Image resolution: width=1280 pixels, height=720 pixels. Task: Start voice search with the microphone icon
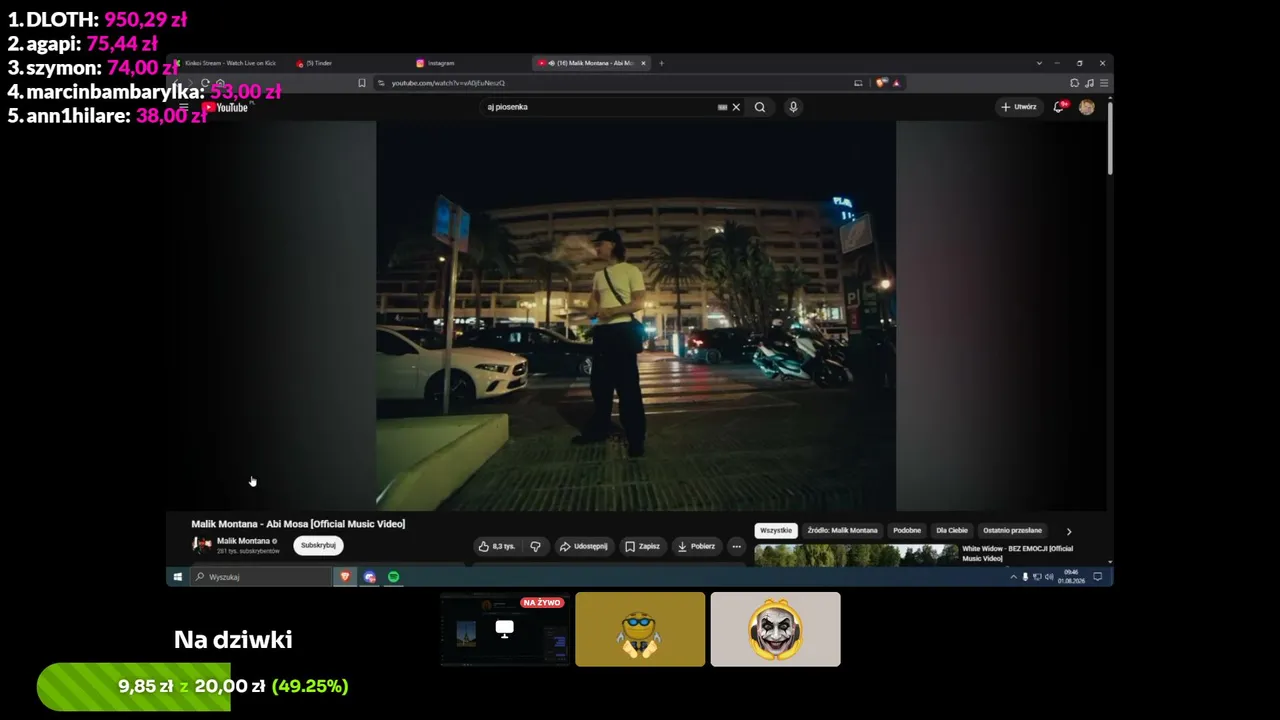[x=793, y=107]
